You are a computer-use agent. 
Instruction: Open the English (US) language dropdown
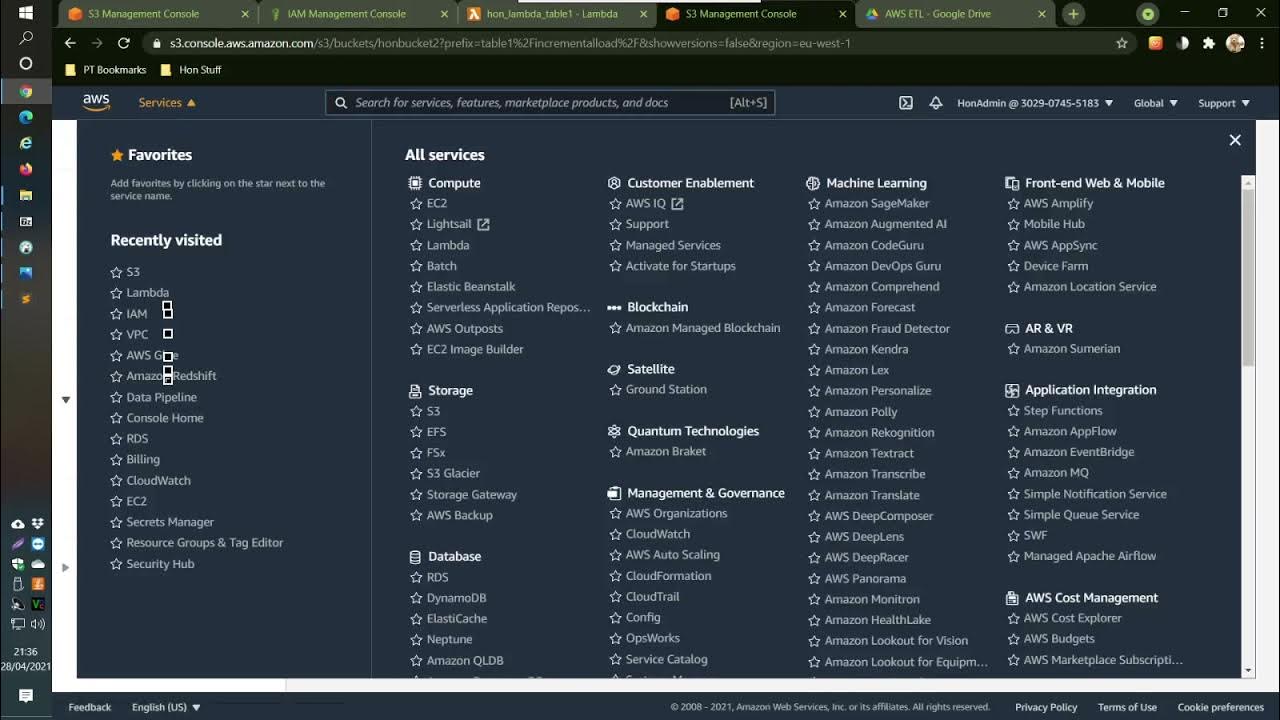[166, 707]
